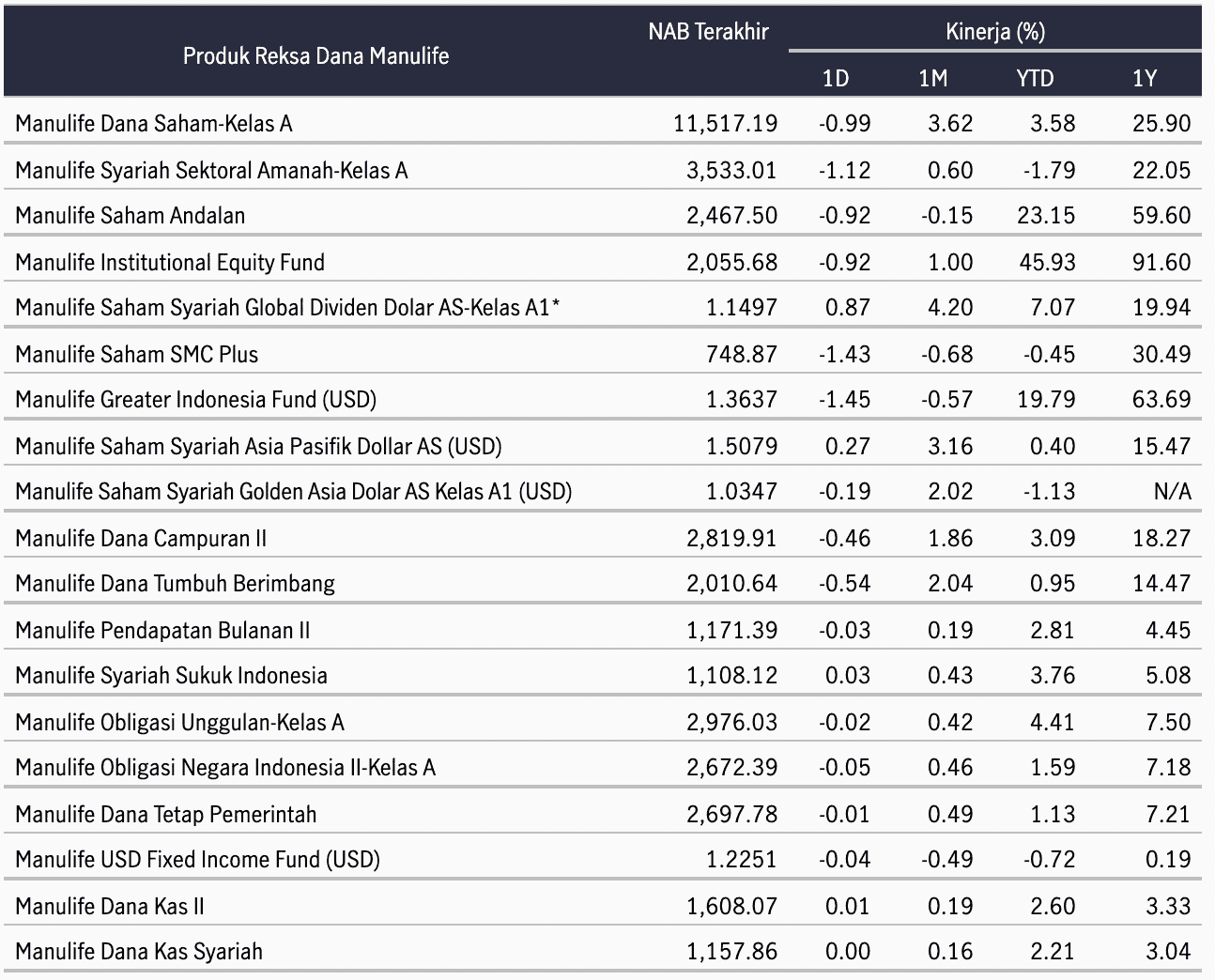Click the NAB value 1,608.07

(x=732, y=906)
